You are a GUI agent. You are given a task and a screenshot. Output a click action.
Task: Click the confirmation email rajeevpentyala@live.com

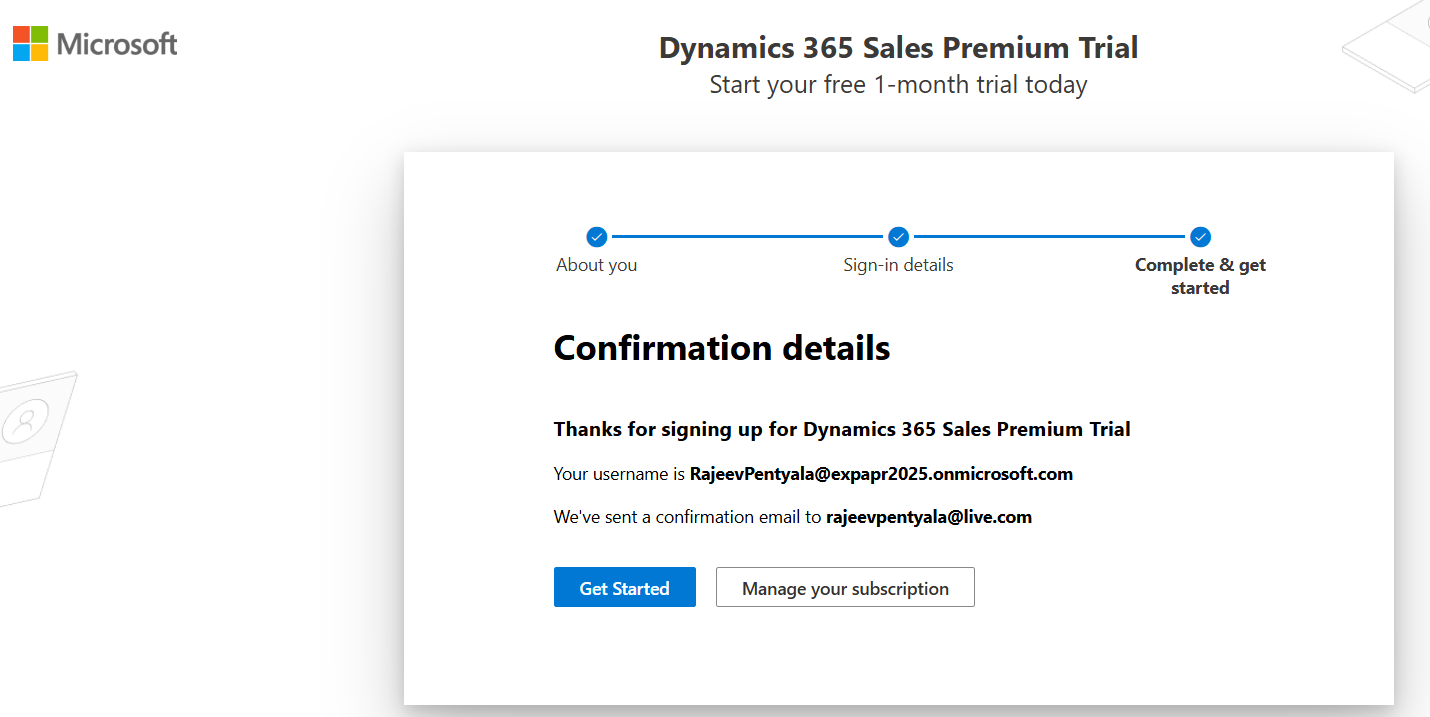coord(928,517)
